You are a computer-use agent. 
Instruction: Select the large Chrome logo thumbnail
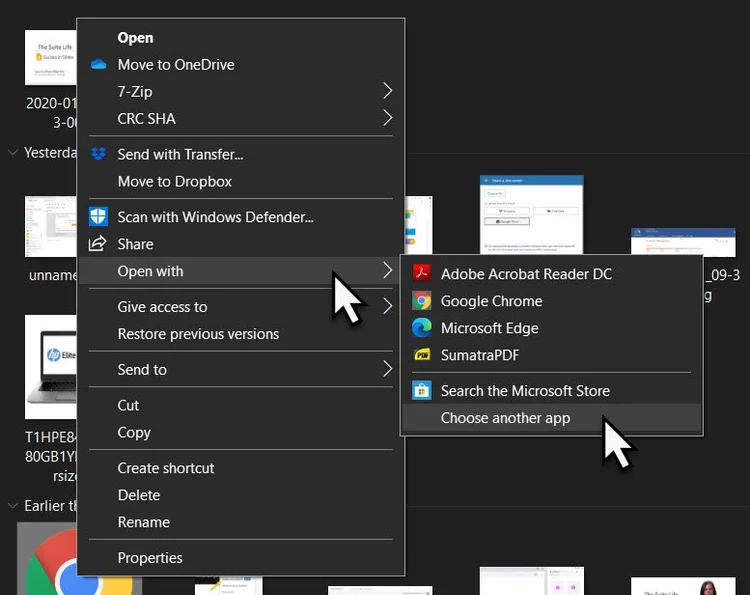point(48,559)
